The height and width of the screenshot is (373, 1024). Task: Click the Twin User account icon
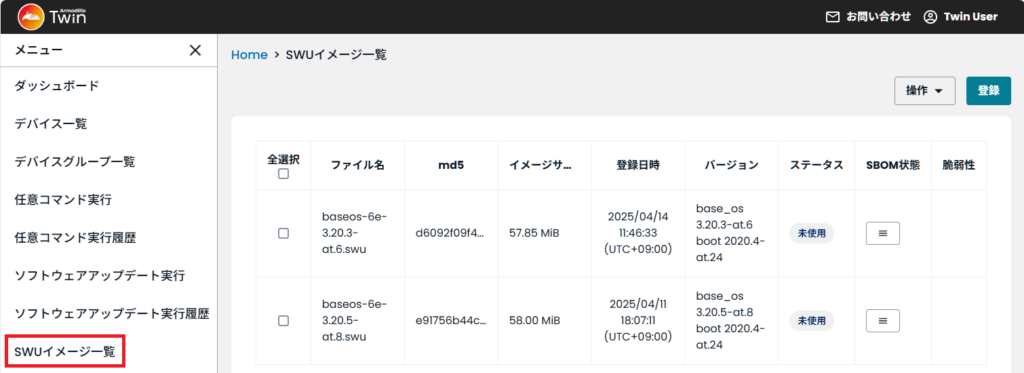[930, 17]
